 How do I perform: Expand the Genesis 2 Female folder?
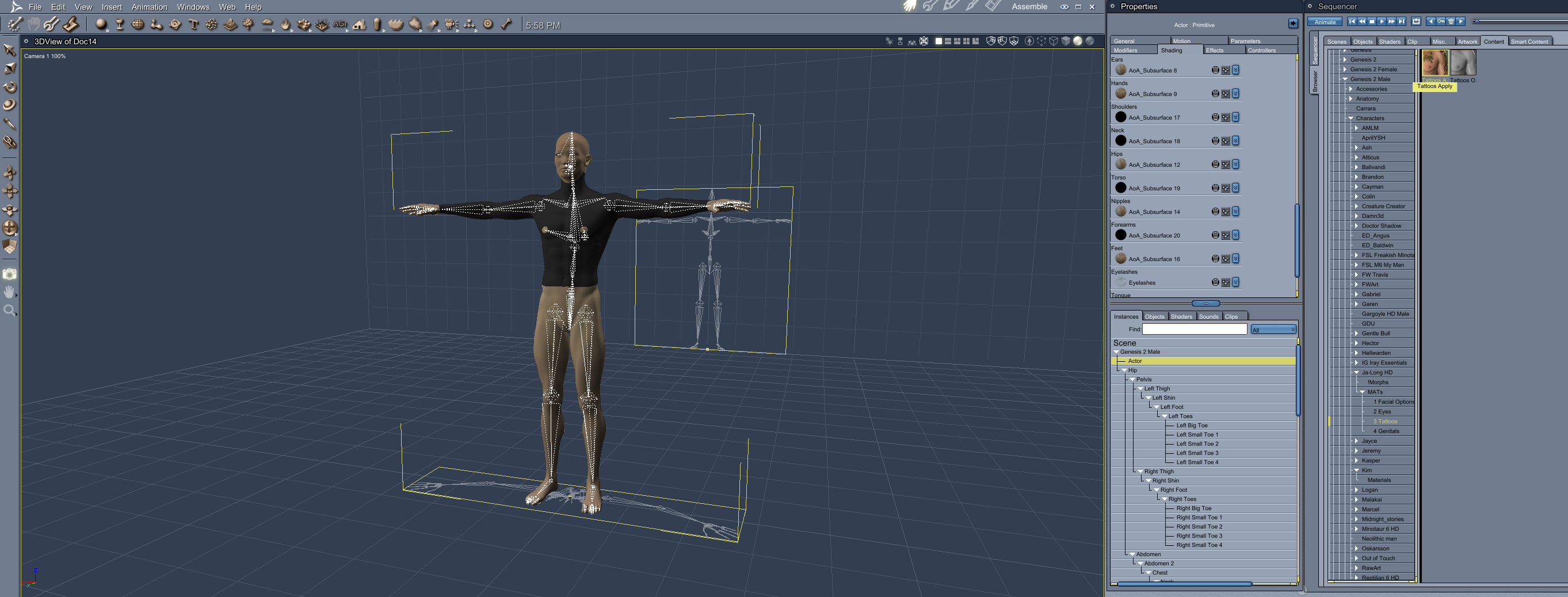coord(1345,70)
